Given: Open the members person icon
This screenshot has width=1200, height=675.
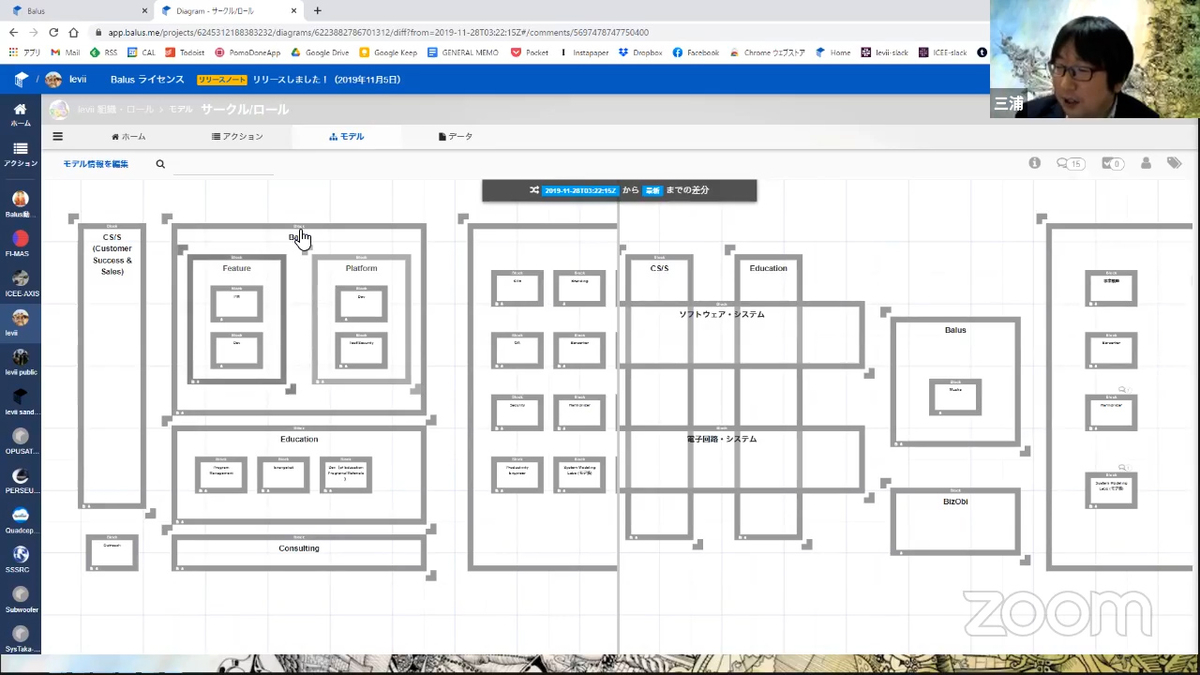Looking at the screenshot, I should click(1146, 163).
